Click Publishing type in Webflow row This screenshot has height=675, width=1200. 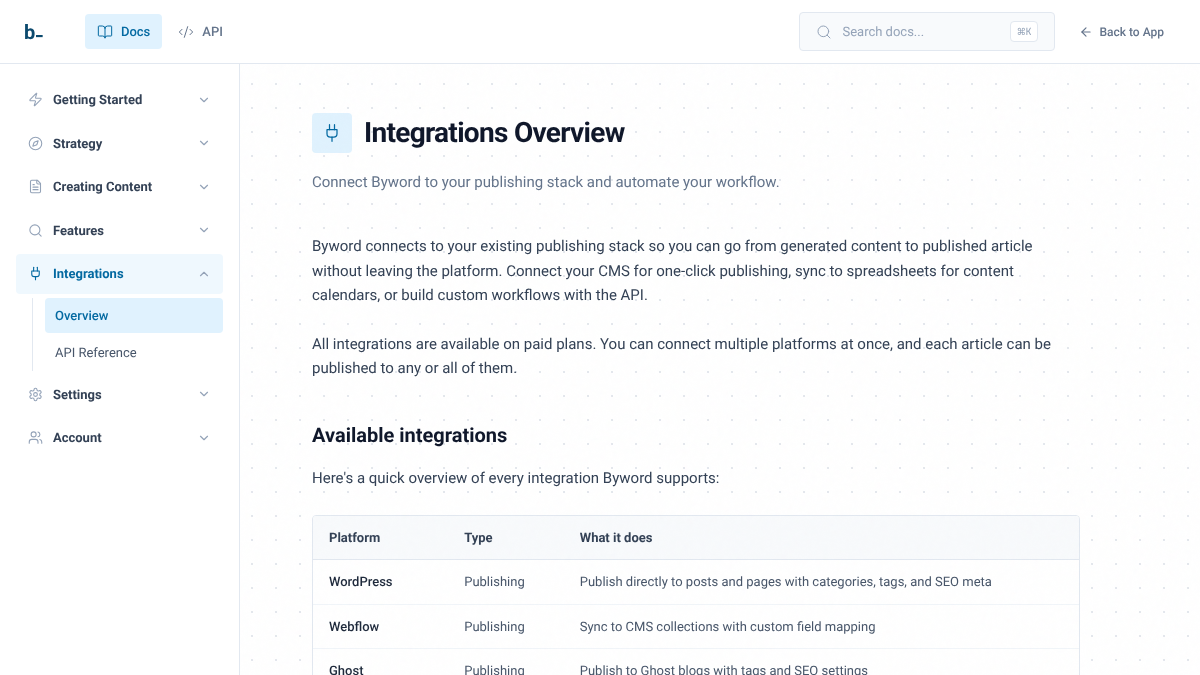pyautogui.click(x=494, y=627)
